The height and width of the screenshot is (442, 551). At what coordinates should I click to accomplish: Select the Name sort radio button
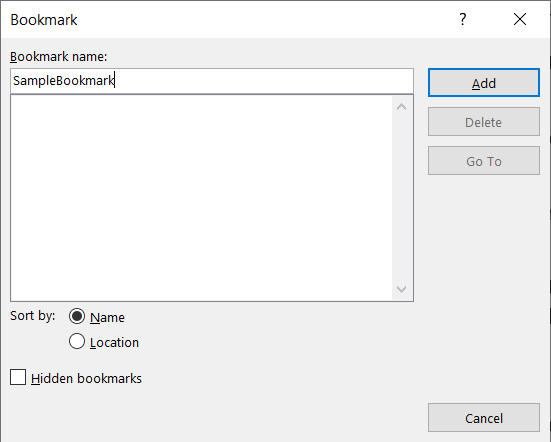pyautogui.click(x=77, y=316)
